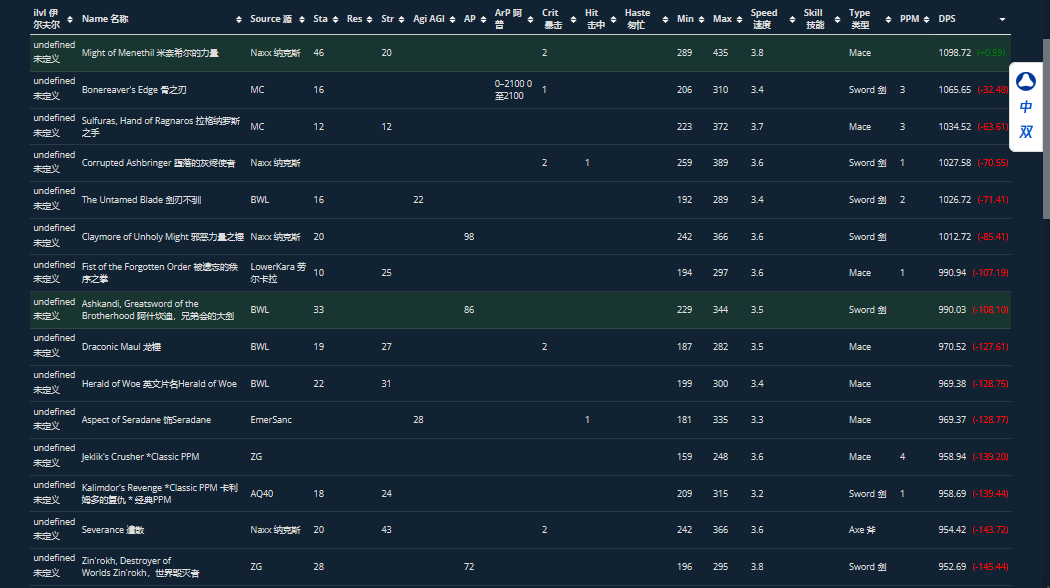1050x588 pixels.
Task: Click PPM value 4 in Jeklik's Crusher row
Action: click(902, 457)
